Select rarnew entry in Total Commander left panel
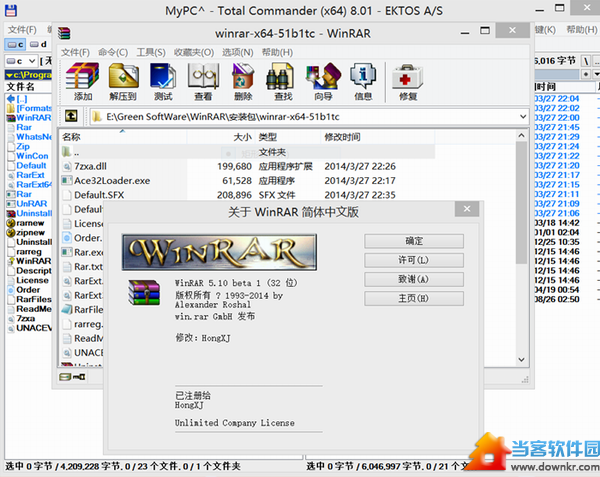Screen dimensions: 600x477 click(29, 223)
